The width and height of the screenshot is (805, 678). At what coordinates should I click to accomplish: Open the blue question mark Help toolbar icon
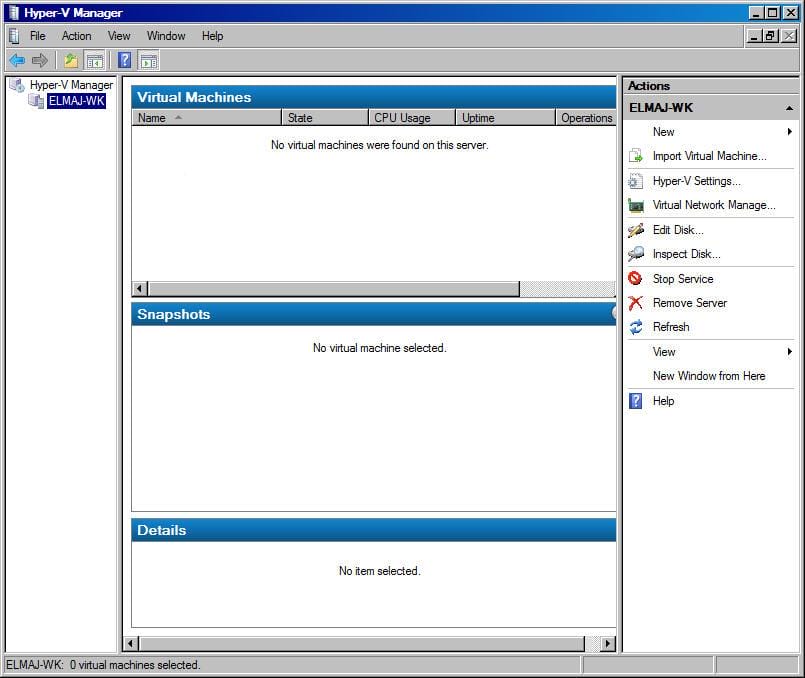click(x=124, y=61)
